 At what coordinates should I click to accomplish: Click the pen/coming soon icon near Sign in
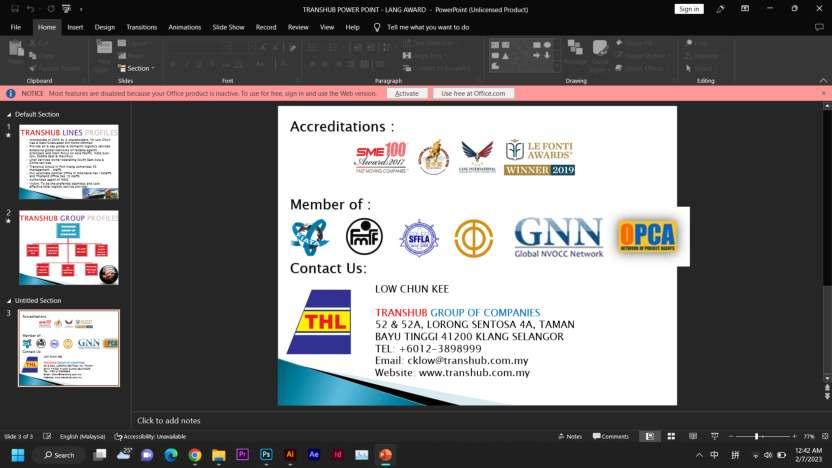(720, 9)
